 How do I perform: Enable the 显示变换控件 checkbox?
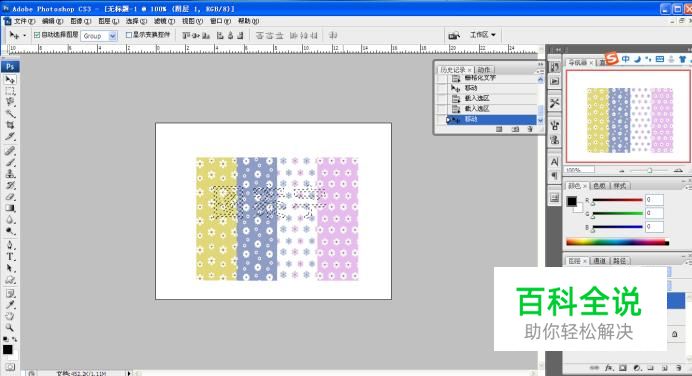tap(129, 34)
